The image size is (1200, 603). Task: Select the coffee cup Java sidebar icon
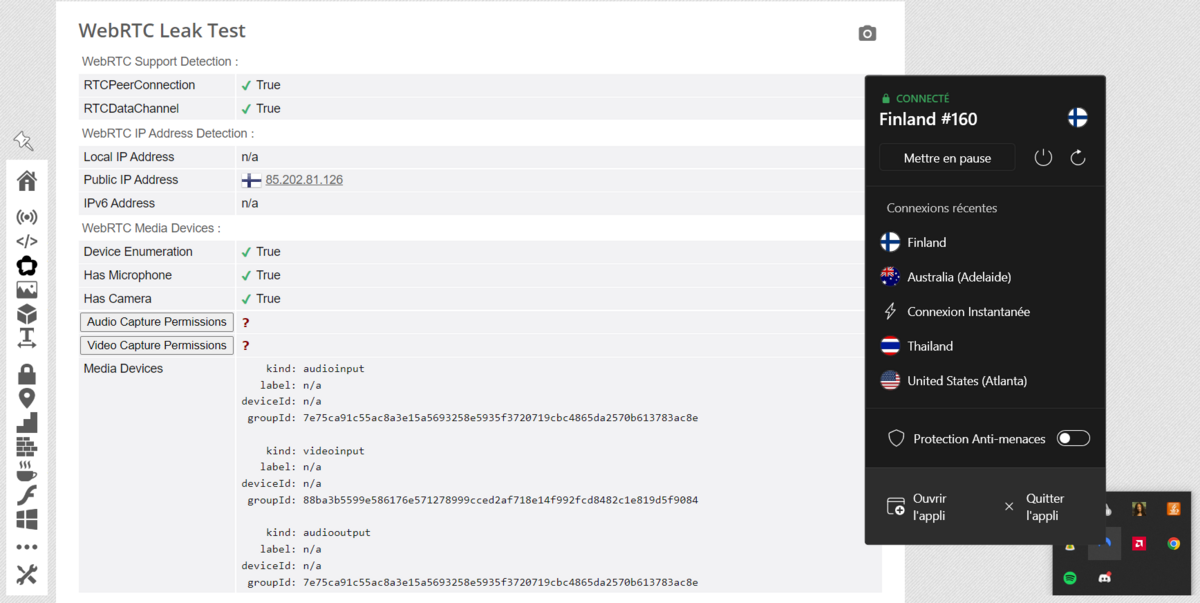click(27, 471)
